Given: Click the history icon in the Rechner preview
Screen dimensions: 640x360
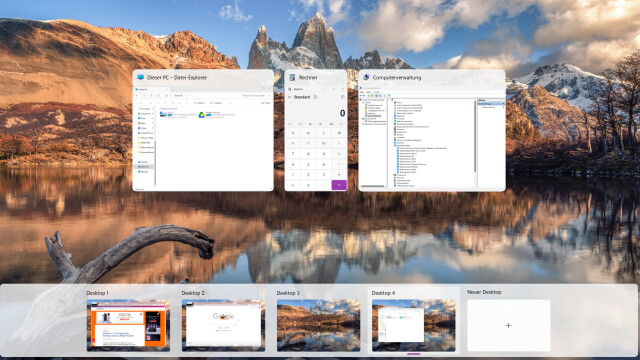Looking at the screenshot, I should click(342, 97).
